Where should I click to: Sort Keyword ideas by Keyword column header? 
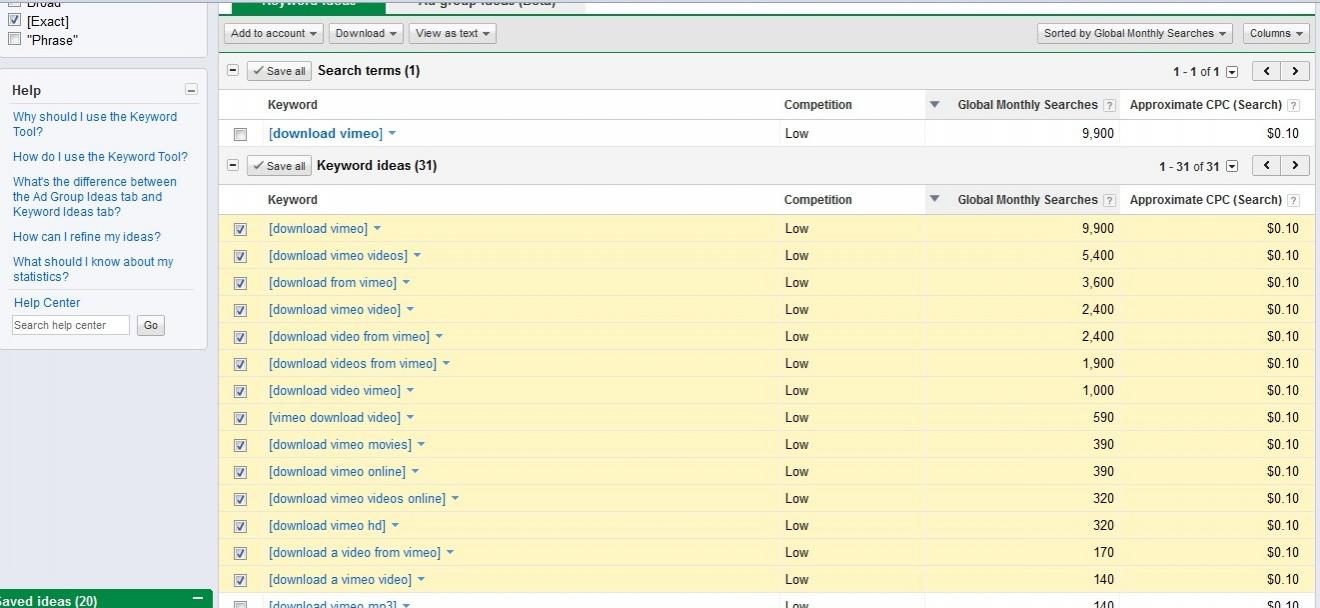pos(292,200)
